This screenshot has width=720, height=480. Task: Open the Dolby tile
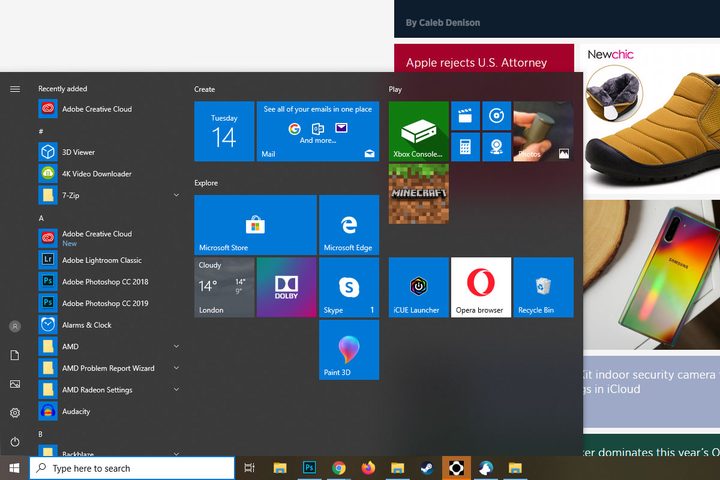[x=287, y=287]
